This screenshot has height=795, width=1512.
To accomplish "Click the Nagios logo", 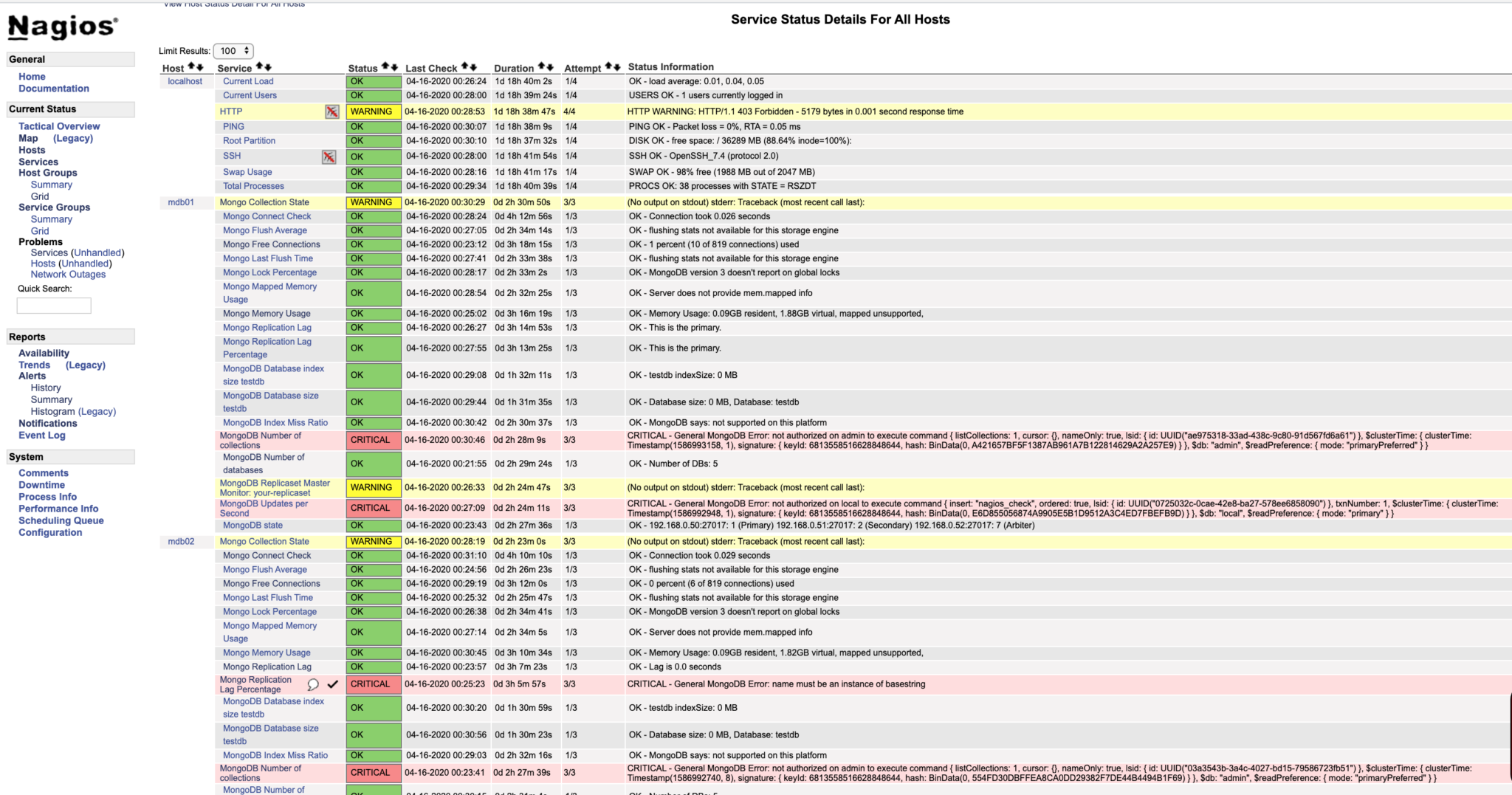I will (x=63, y=27).
